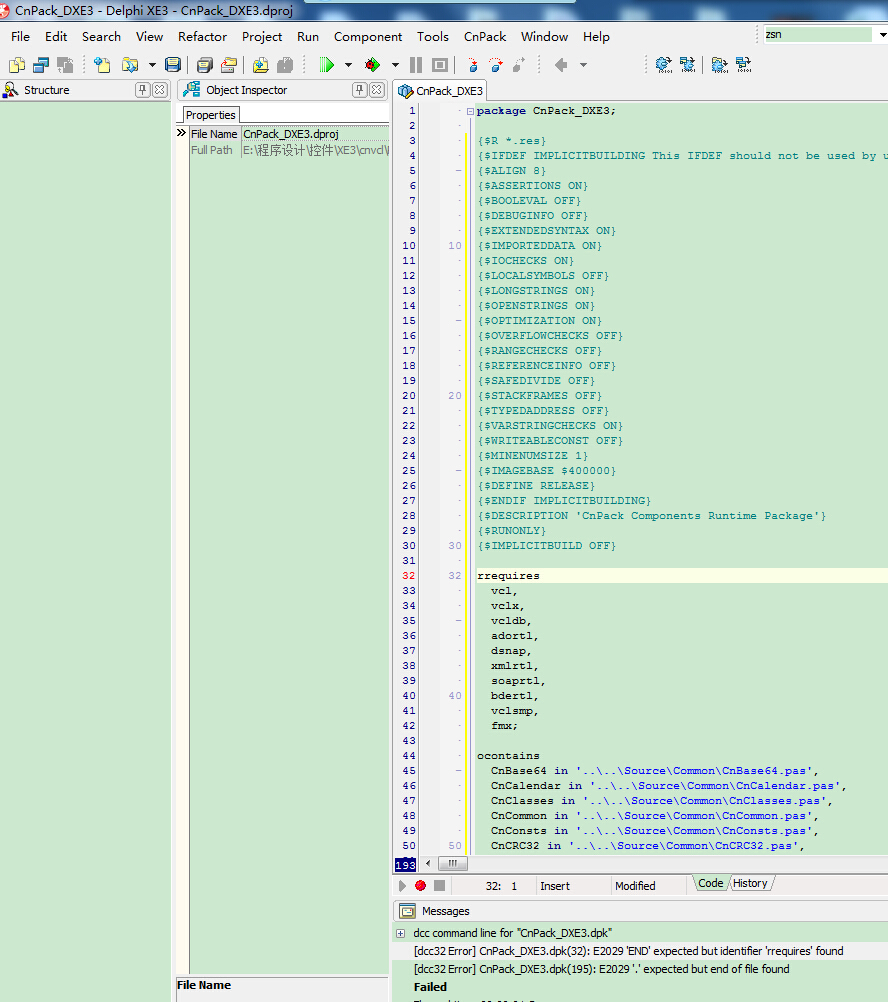The image size is (888, 1002).
Task: Open the Refactor menu
Action: (202, 37)
